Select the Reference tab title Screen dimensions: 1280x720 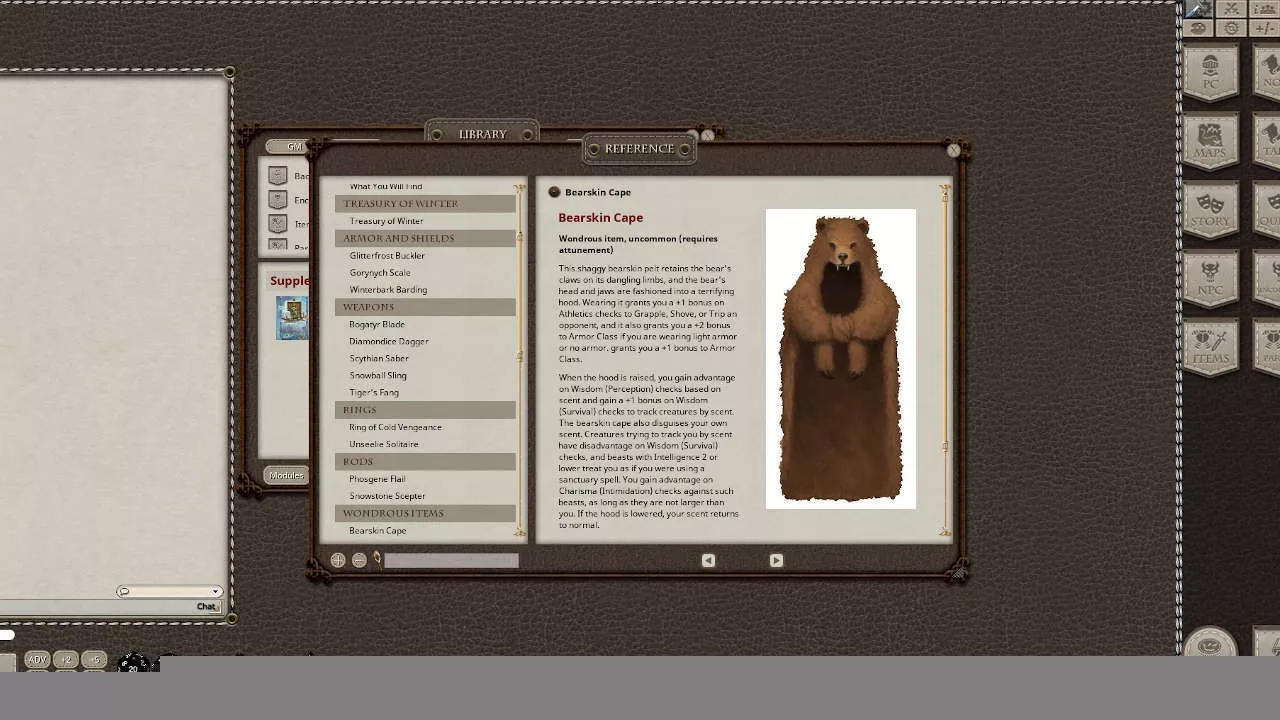(639, 149)
